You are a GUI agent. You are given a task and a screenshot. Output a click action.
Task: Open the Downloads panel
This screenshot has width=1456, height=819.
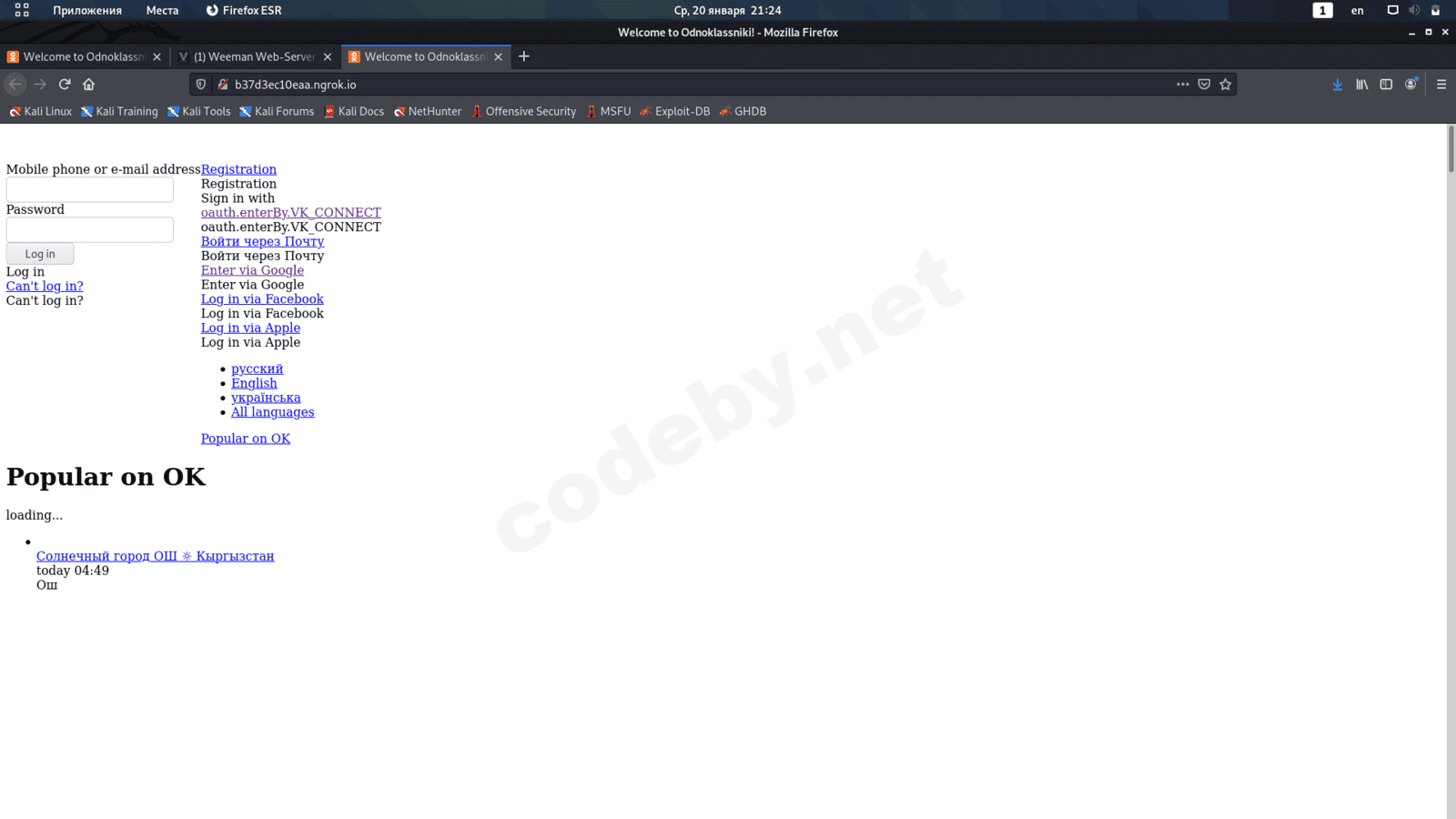point(1338,85)
